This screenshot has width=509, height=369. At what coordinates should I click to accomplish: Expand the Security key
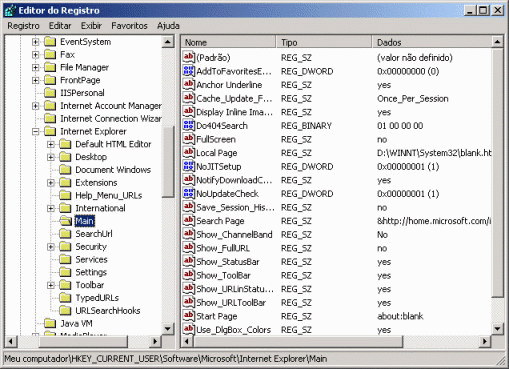coord(51,247)
